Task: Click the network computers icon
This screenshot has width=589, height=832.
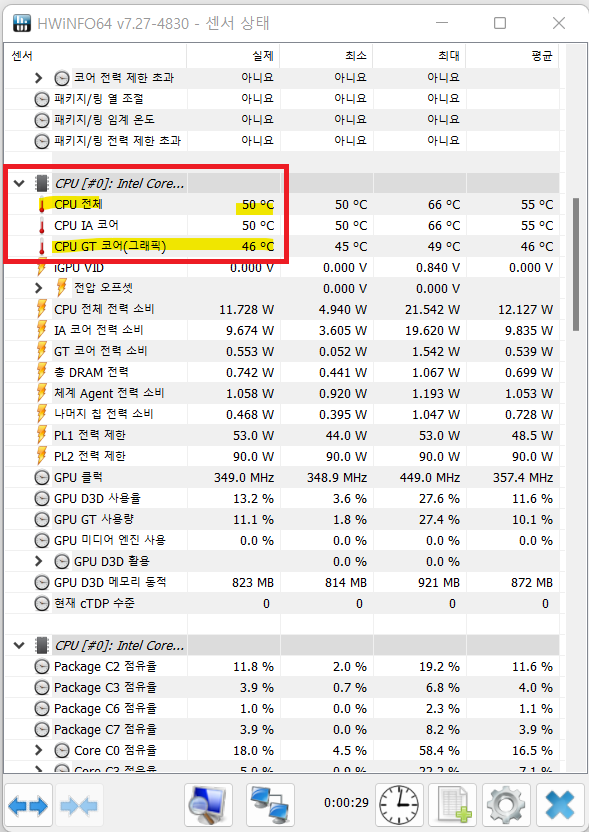Action: 270,806
